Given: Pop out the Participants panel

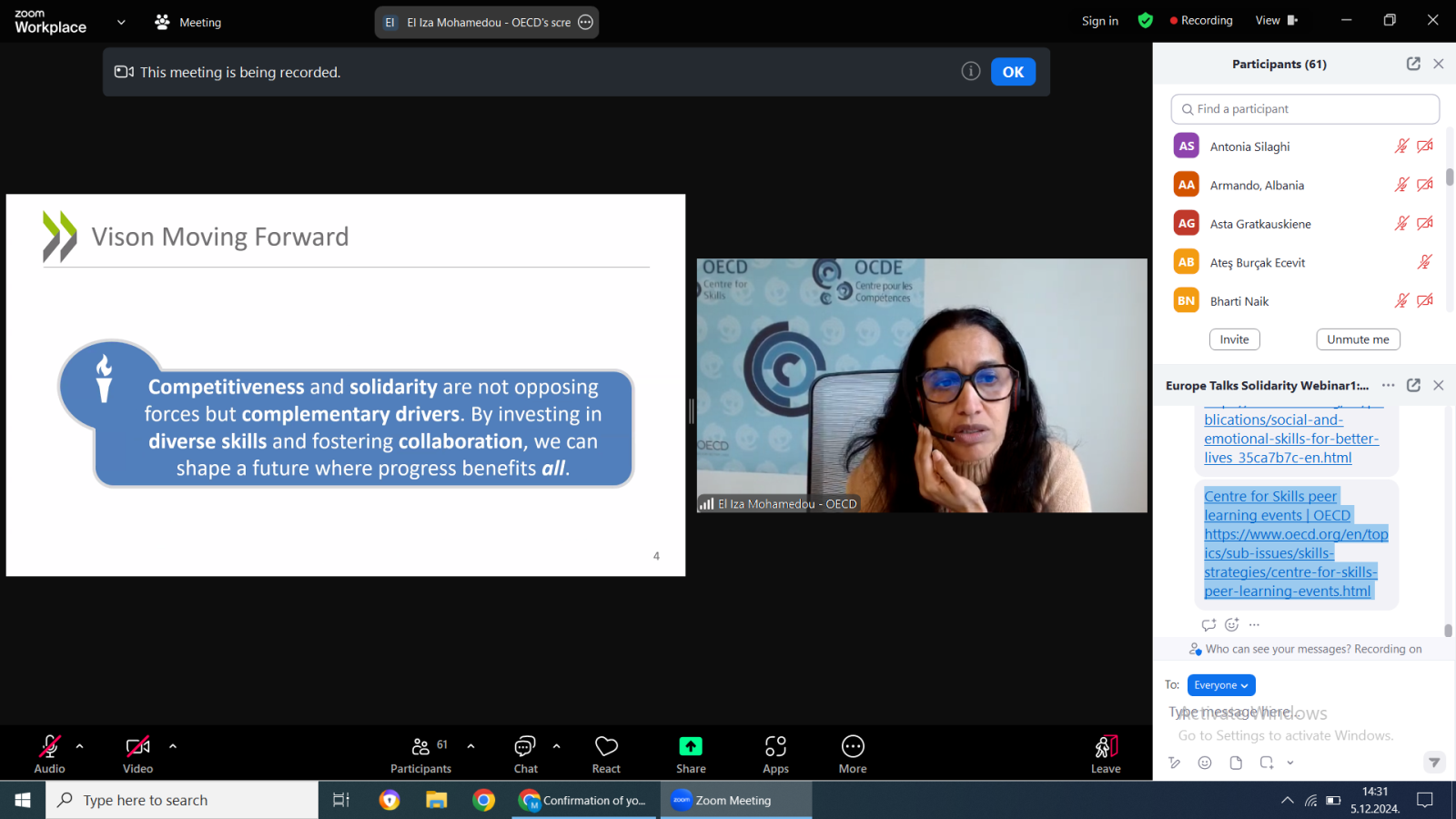Looking at the screenshot, I should (1413, 64).
